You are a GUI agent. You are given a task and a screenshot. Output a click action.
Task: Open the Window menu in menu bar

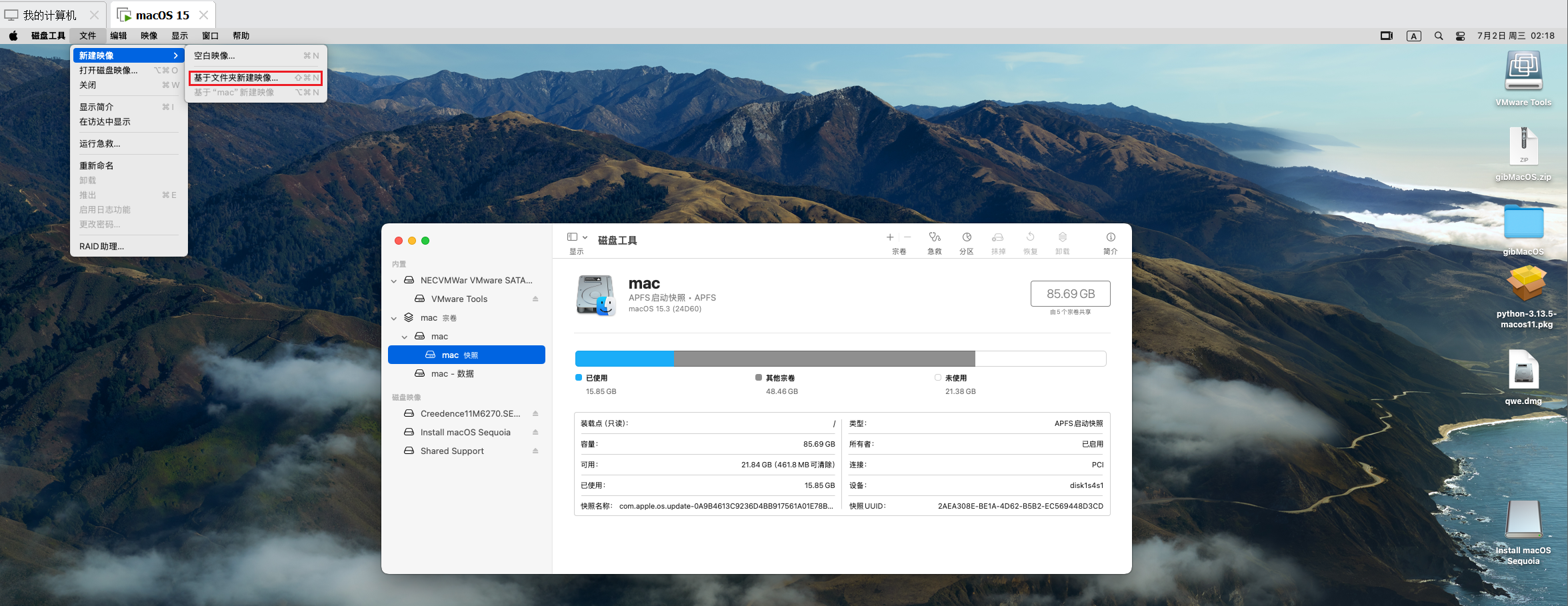[x=210, y=36]
